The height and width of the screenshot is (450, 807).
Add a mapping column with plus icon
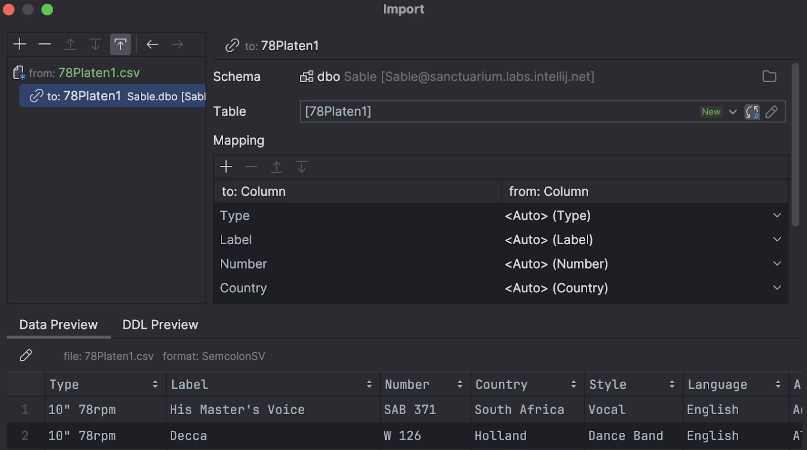226,166
